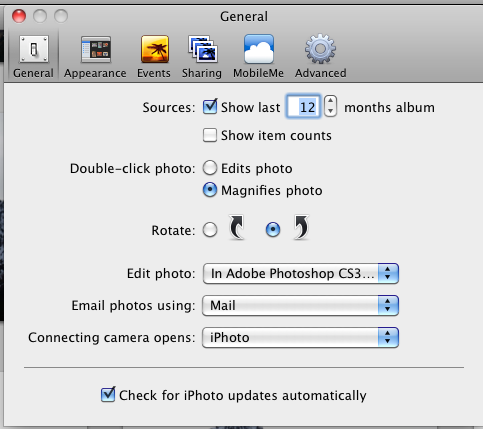Open the Email photos using dropdown
Image resolution: width=483 pixels, height=429 pixels.
300,305
